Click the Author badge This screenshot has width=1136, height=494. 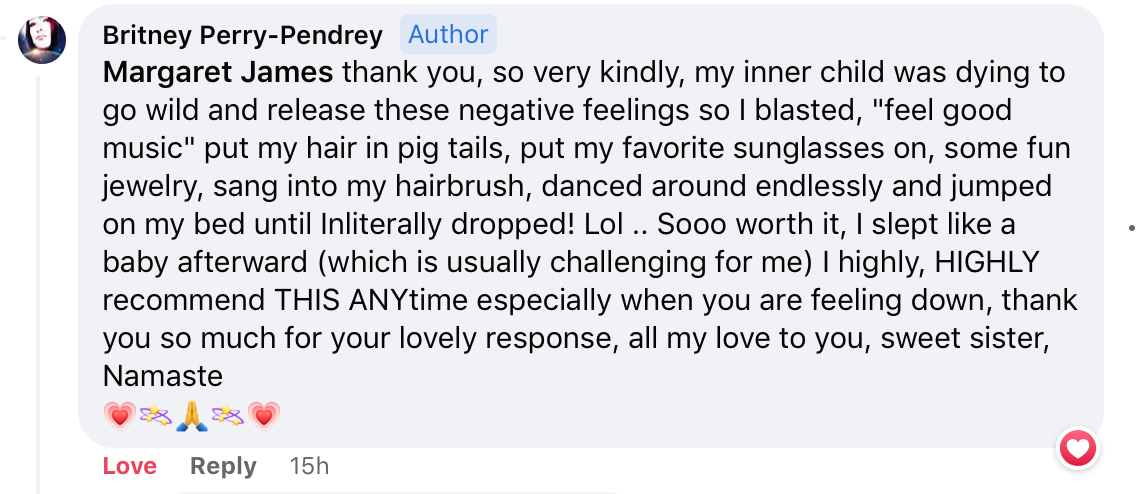tap(448, 35)
